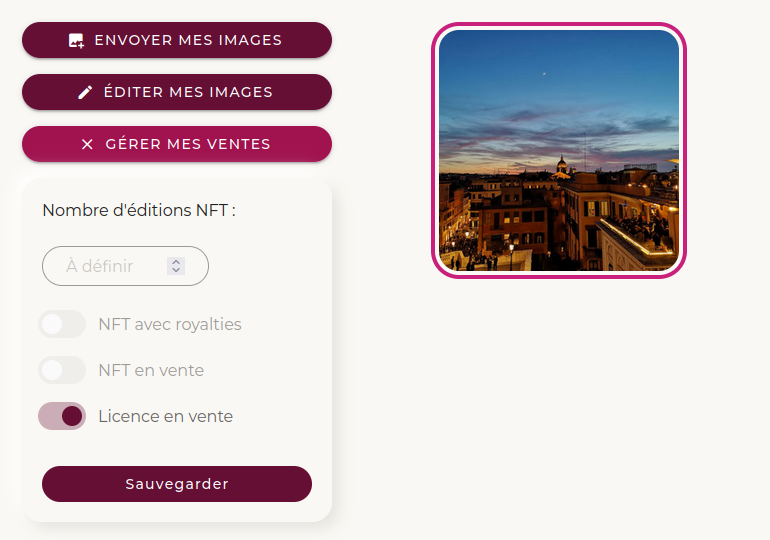Click the 'Licence en vente' label text
The image size is (770, 540).
point(165,416)
